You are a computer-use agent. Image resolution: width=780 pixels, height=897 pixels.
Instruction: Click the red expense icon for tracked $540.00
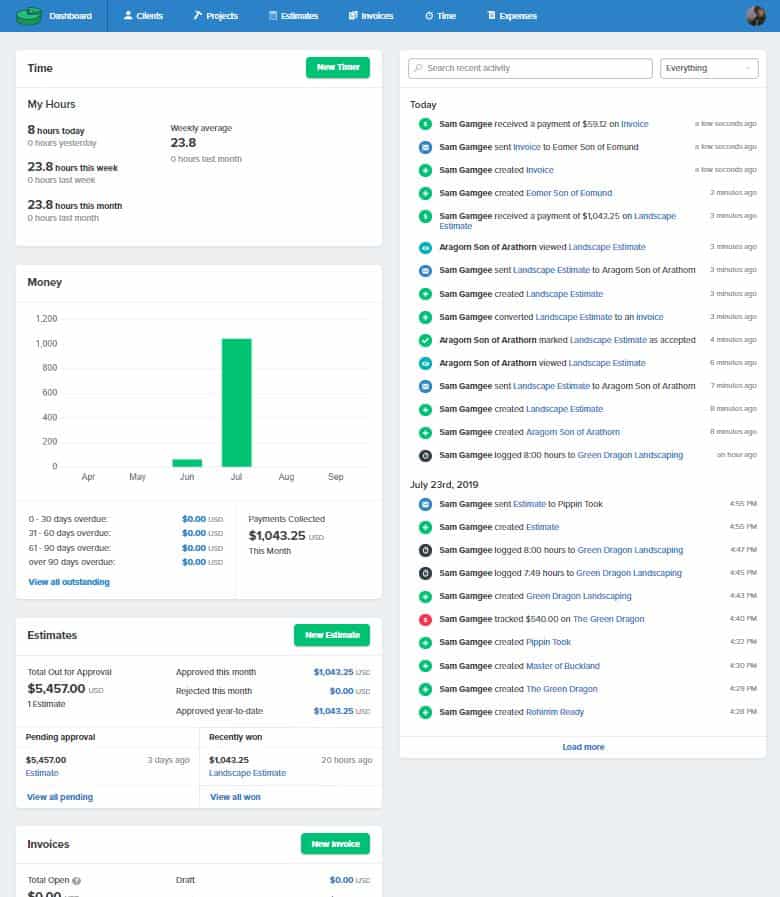(x=425, y=620)
